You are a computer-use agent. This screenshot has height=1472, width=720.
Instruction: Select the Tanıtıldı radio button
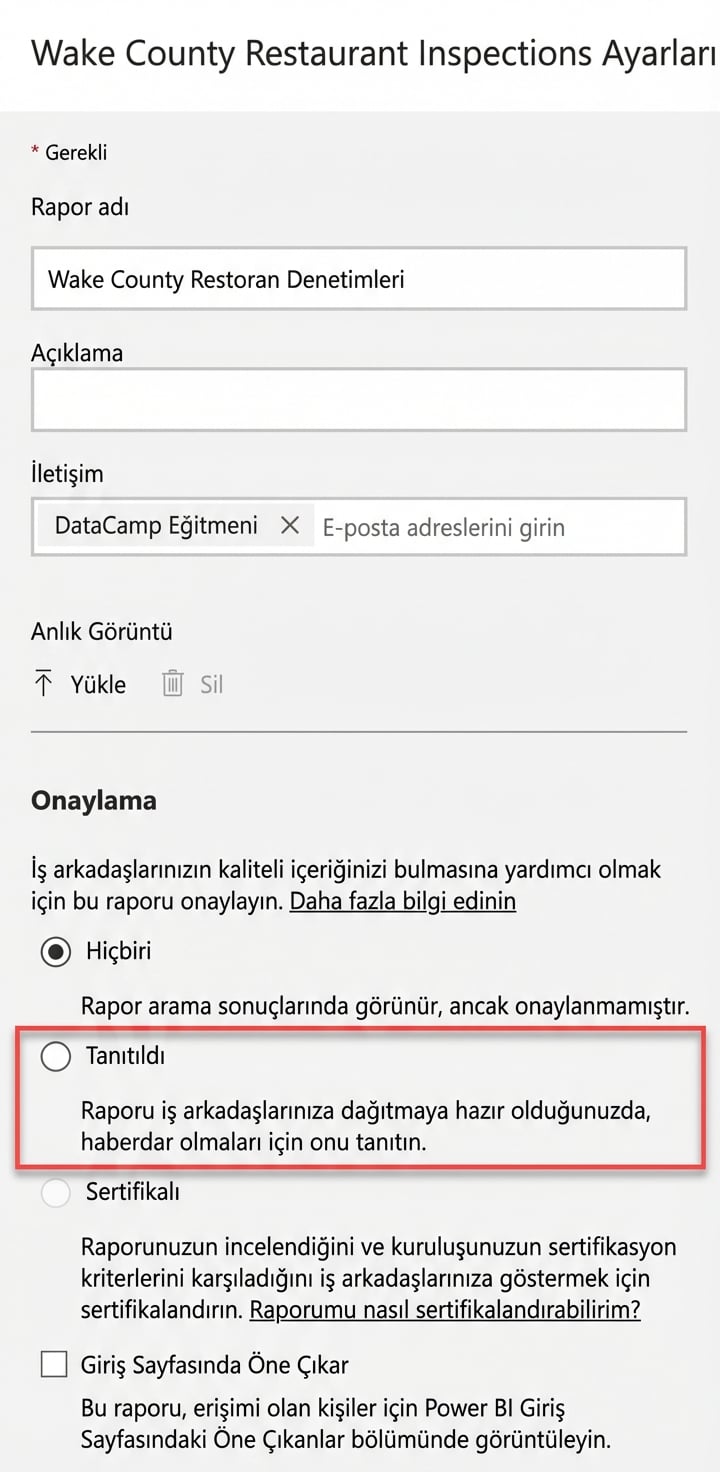[56, 1055]
